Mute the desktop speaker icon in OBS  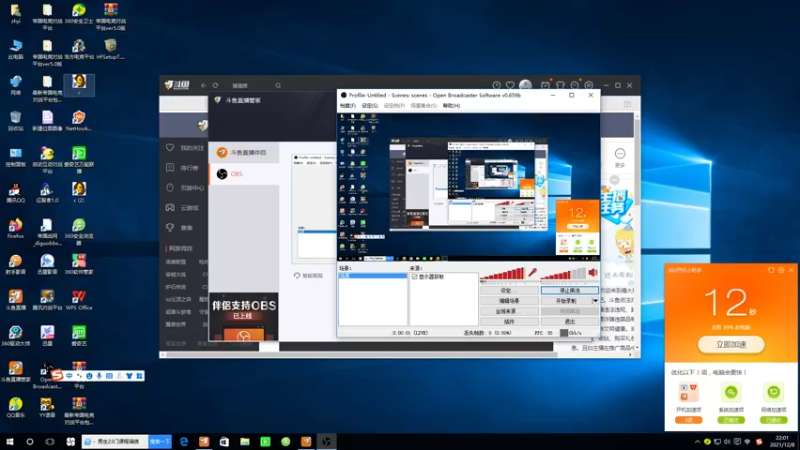[593, 273]
